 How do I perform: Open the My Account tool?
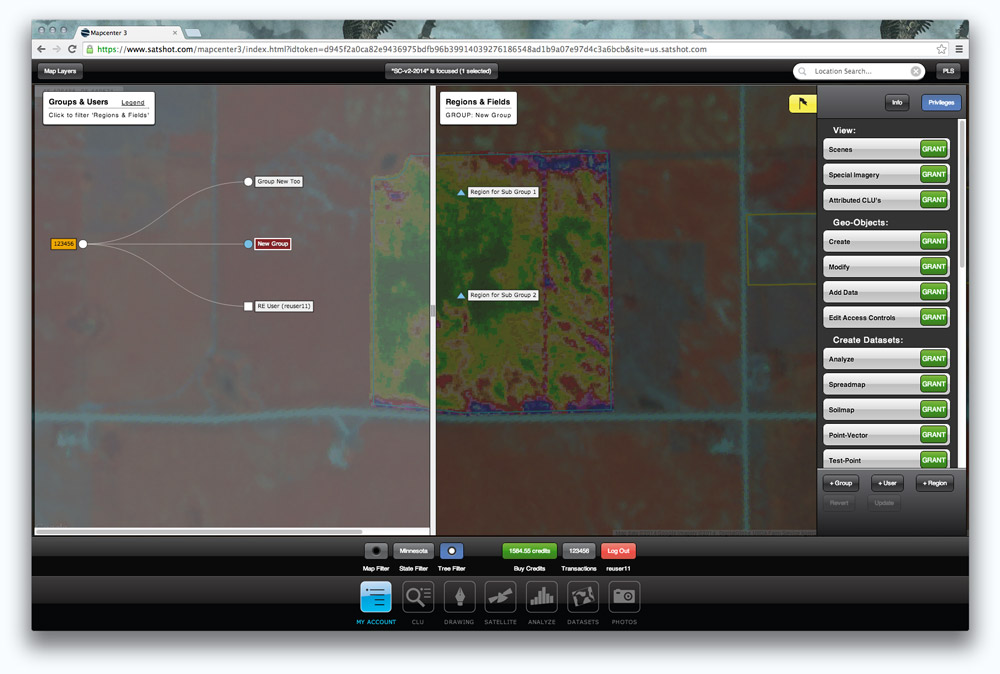click(376, 597)
